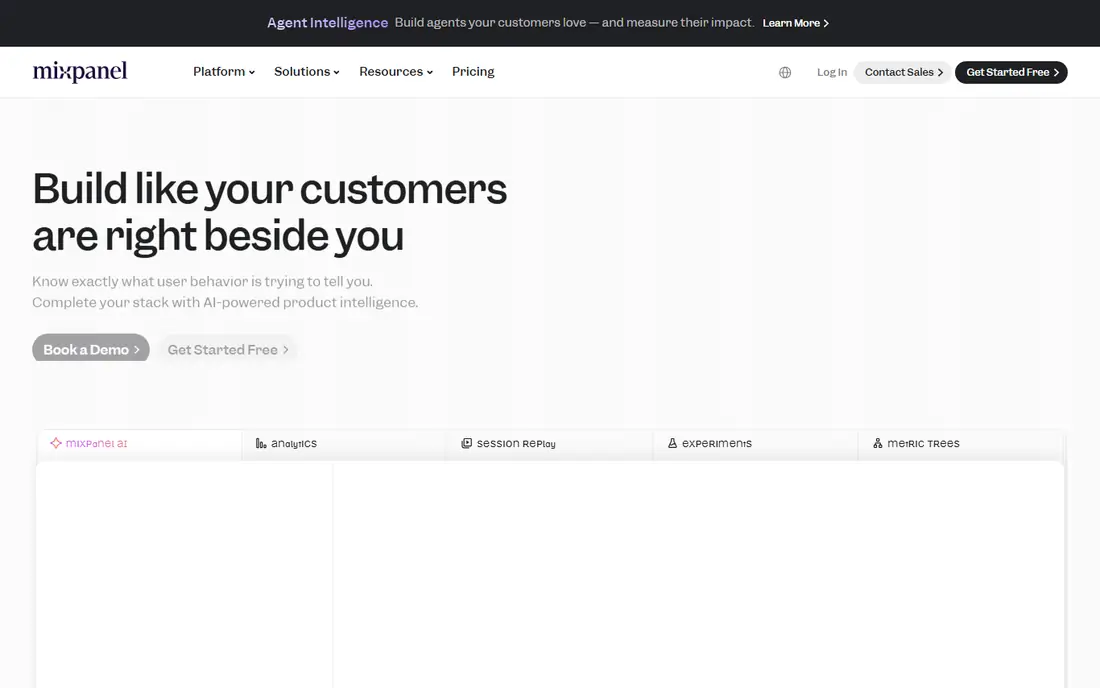Click the Book a Demo button
This screenshot has width=1100, height=688.
pyautogui.click(x=90, y=349)
